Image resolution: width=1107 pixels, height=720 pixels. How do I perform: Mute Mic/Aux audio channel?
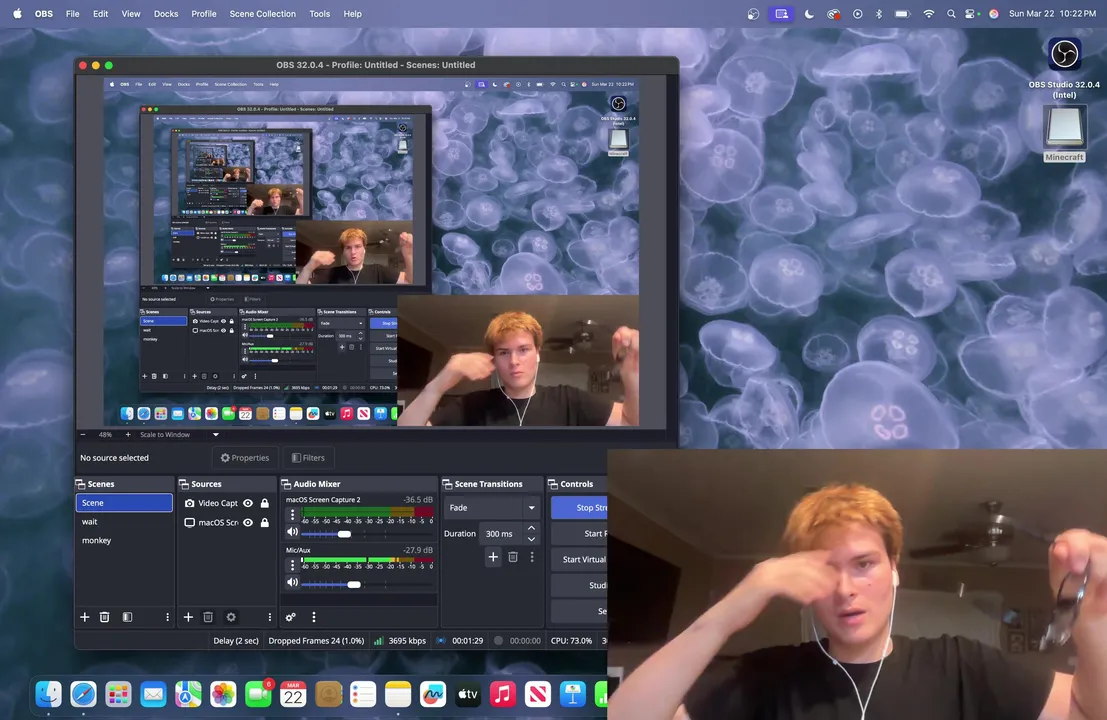292,582
